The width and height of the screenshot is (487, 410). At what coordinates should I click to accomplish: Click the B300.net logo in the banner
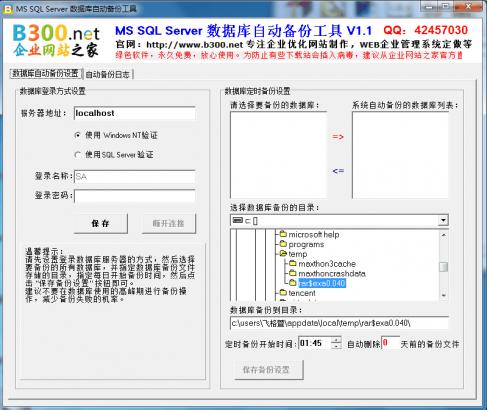point(56,41)
